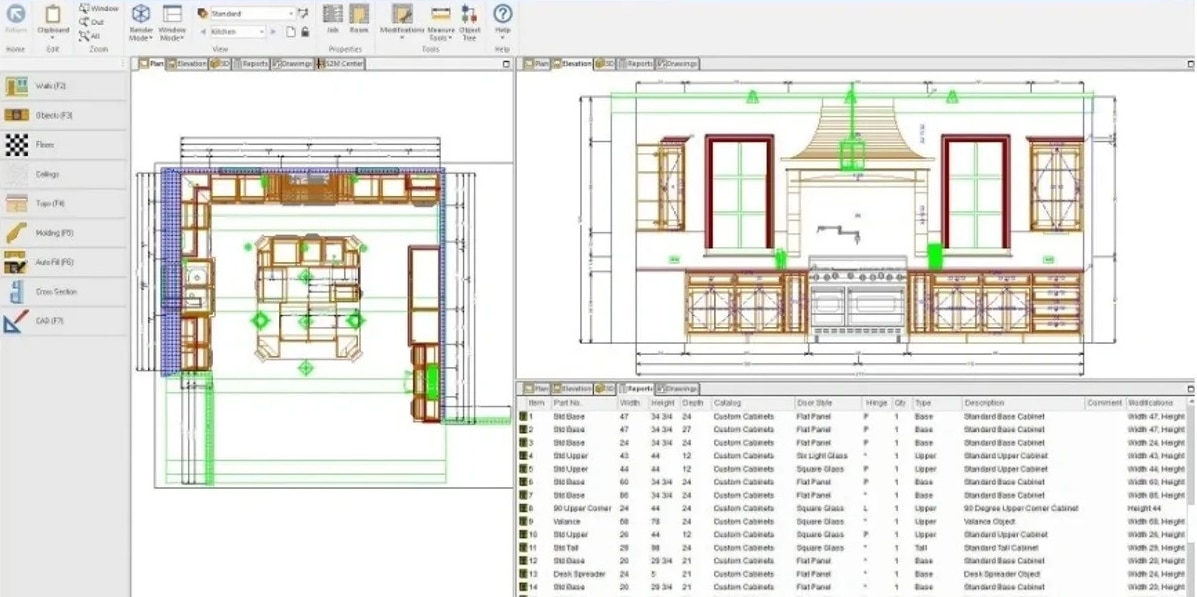Switch to Drawings tab in left pane
Viewport: 1197px width, 597px height.
pyautogui.click(x=292, y=64)
